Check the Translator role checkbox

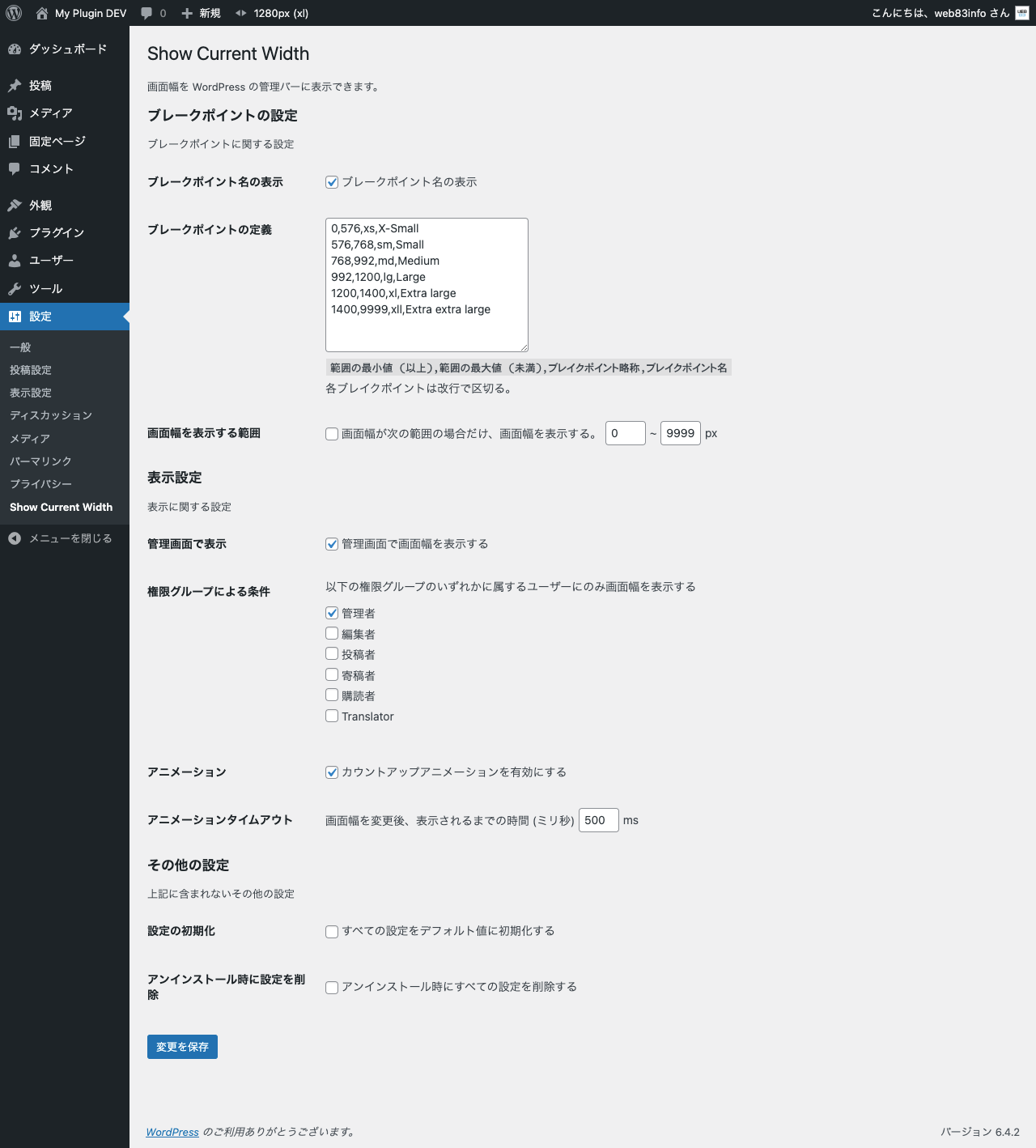click(332, 716)
